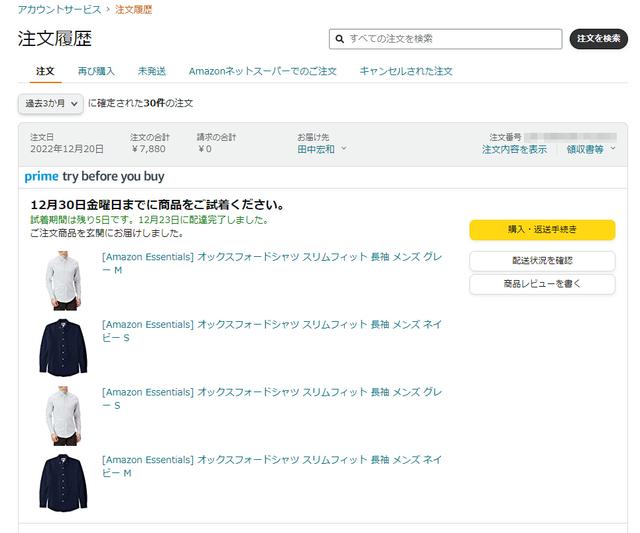This screenshot has height=533, width=640.
Task: Click the prime try before you buy logo
Action: [x=94, y=177]
